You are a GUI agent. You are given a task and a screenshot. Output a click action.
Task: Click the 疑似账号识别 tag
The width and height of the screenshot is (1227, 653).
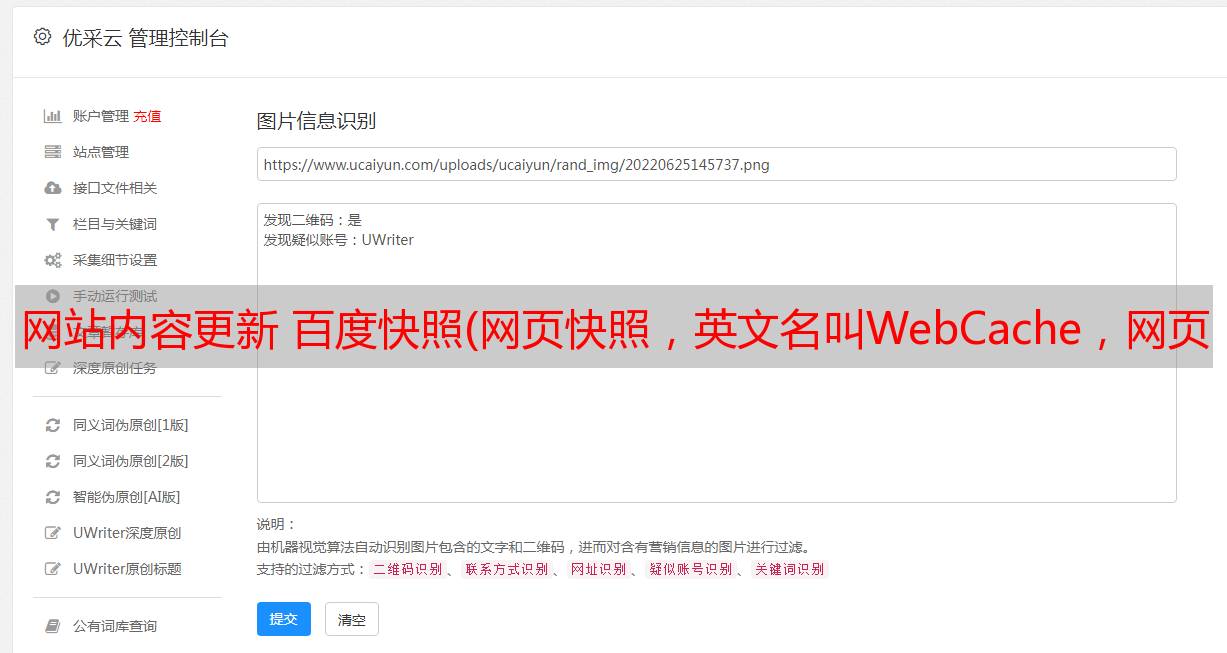click(x=690, y=569)
